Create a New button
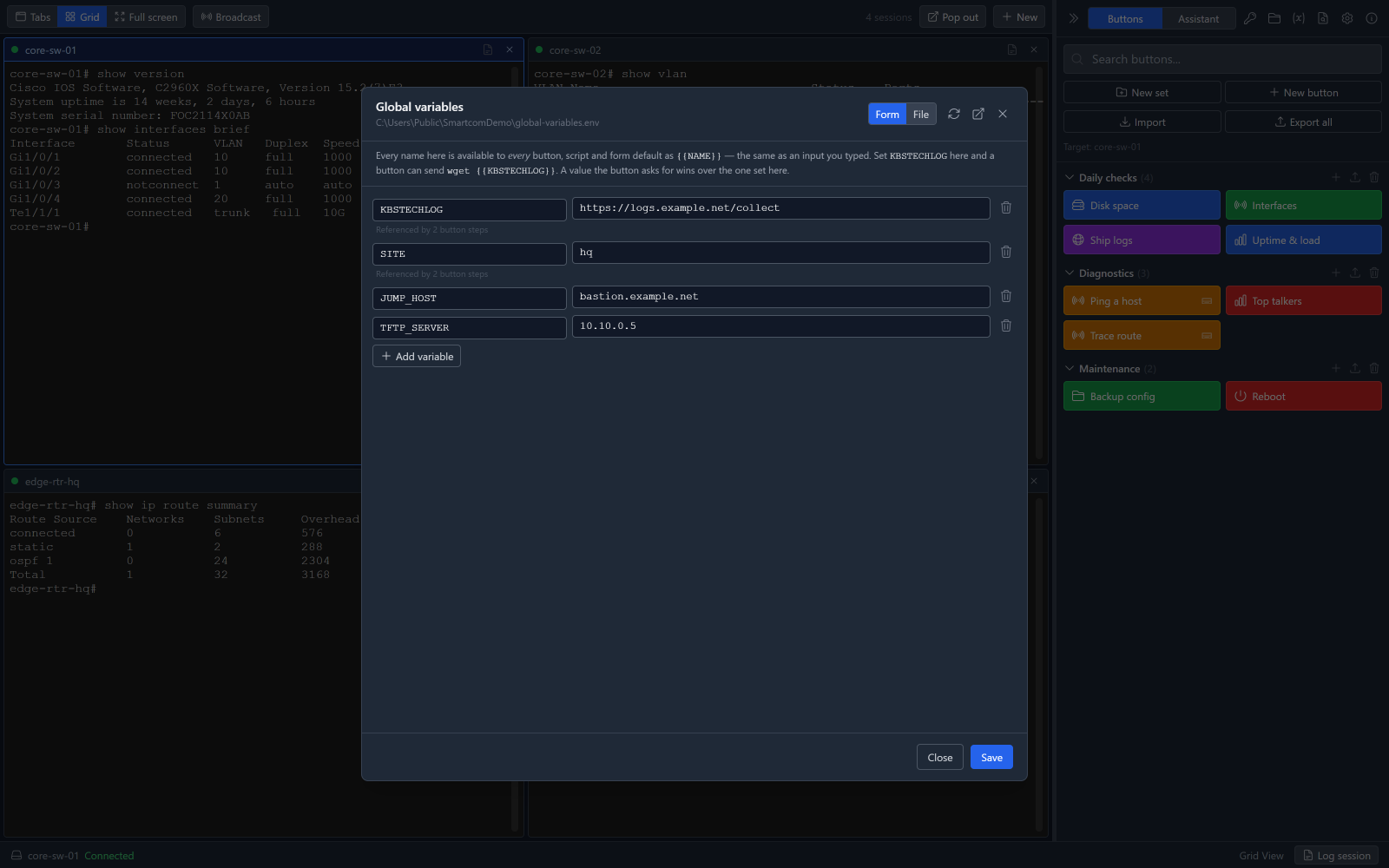This screenshot has height=868, width=1389. 1303,92
